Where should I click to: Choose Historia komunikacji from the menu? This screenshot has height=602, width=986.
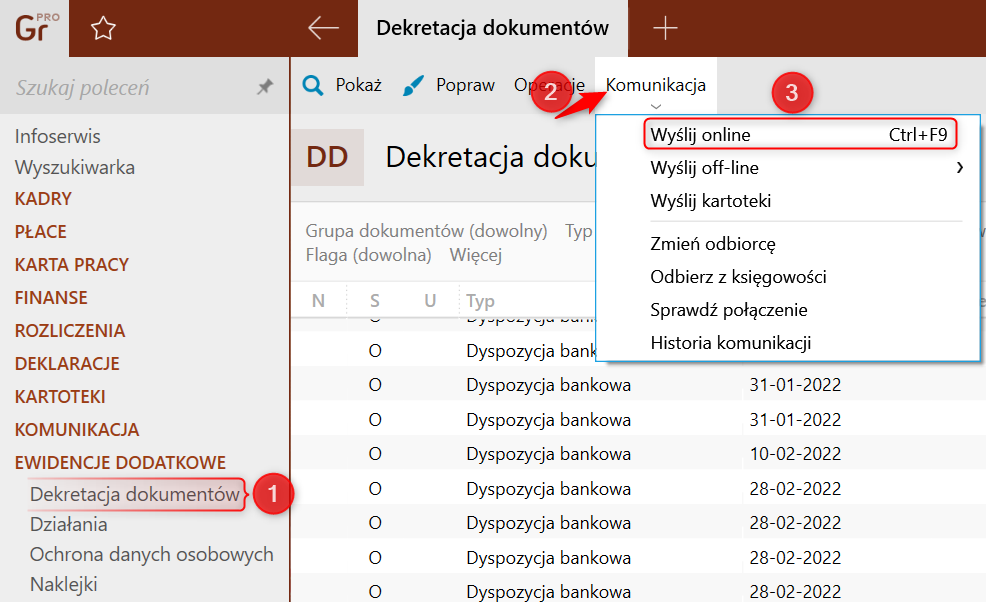(730, 343)
